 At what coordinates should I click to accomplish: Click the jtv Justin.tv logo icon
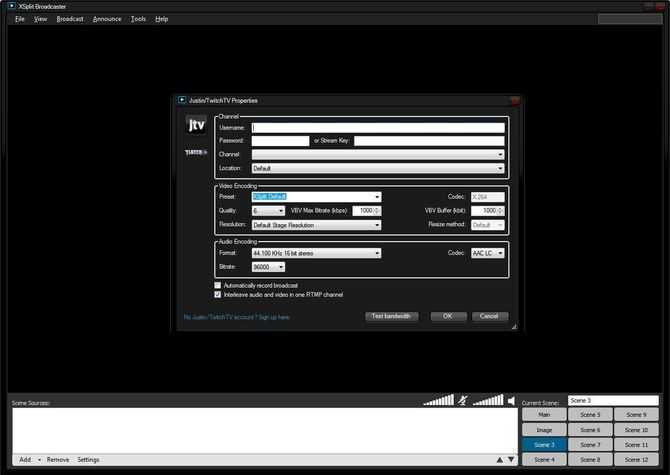pos(196,125)
